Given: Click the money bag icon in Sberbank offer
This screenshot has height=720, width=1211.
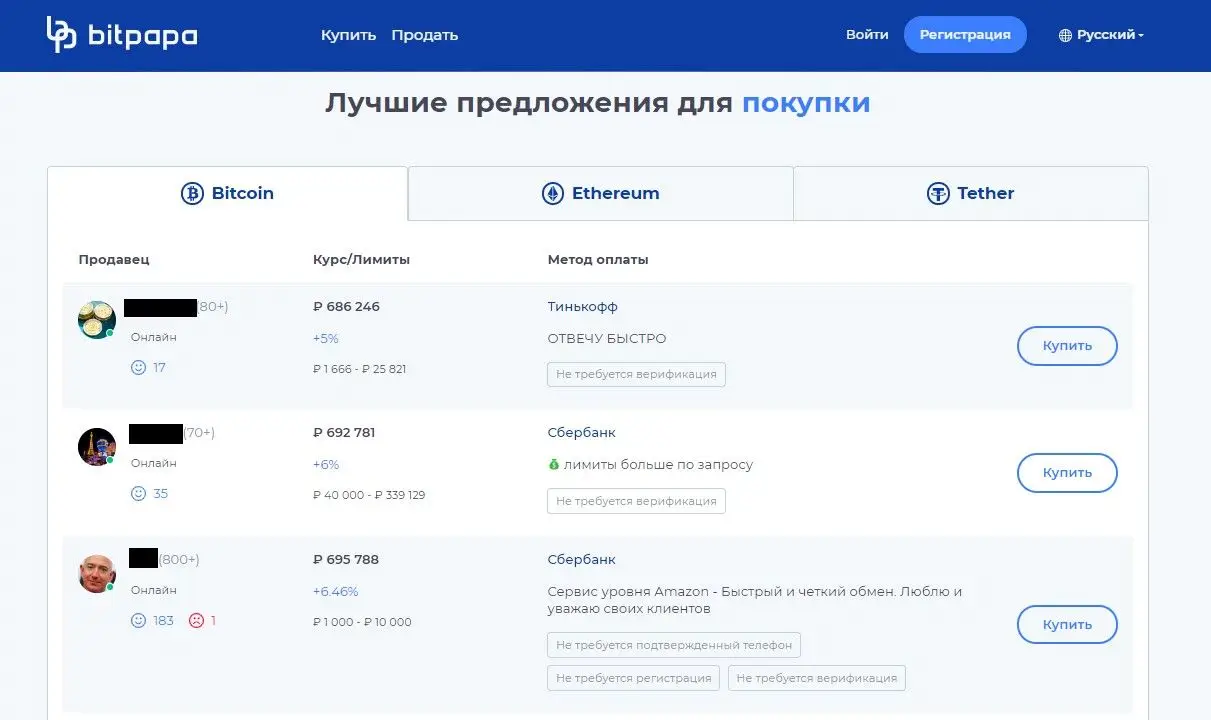Looking at the screenshot, I should click(554, 464).
